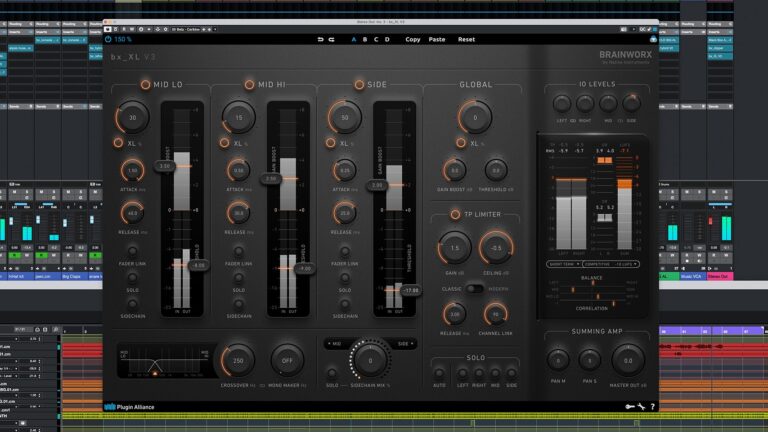Screen dimensions: 768x432
Task: Toggle the plugin power bypass icon
Action: 108,39
